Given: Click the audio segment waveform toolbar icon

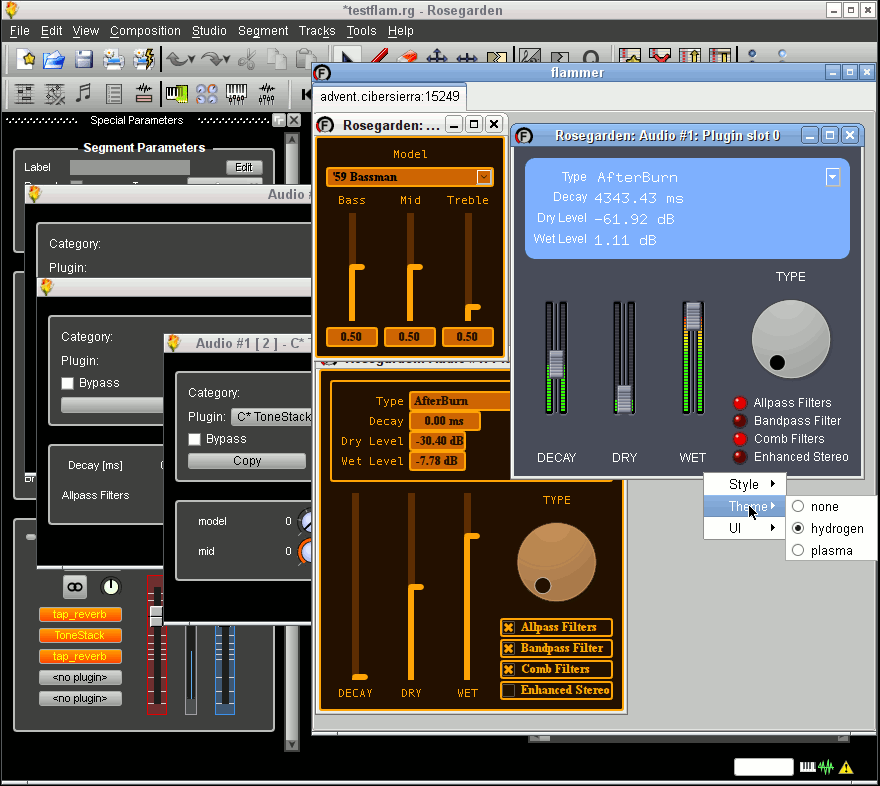Looking at the screenshot, I should (x=144, y=94).
